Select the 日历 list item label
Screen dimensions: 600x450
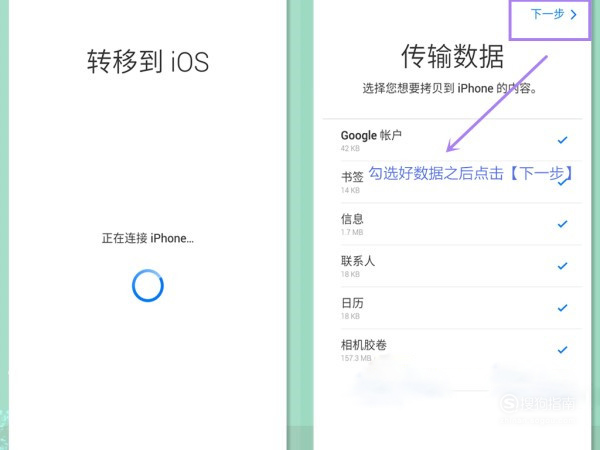click(x=352, y=303)
